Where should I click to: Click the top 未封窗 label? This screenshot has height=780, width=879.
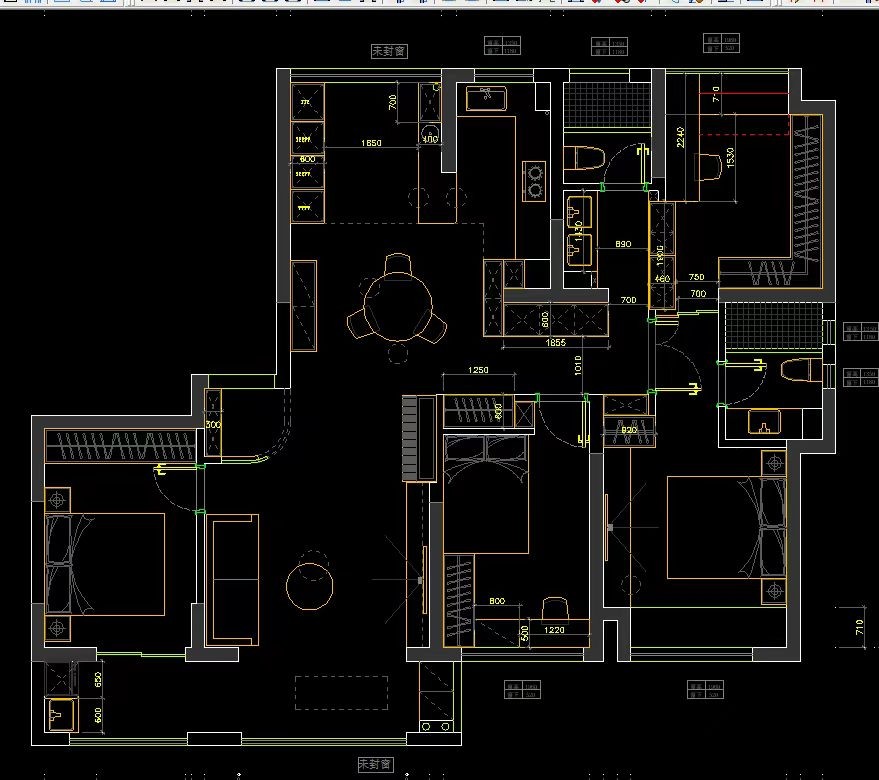pos(389,51)
